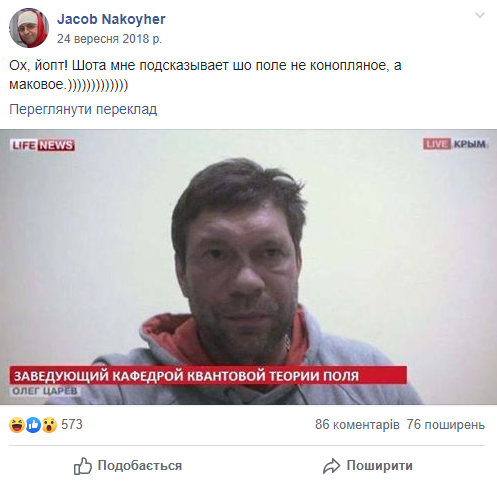The width and height of the screenshot is (497, 485).
Task: Expand the post options chevron menu
Action: (480, 15)
